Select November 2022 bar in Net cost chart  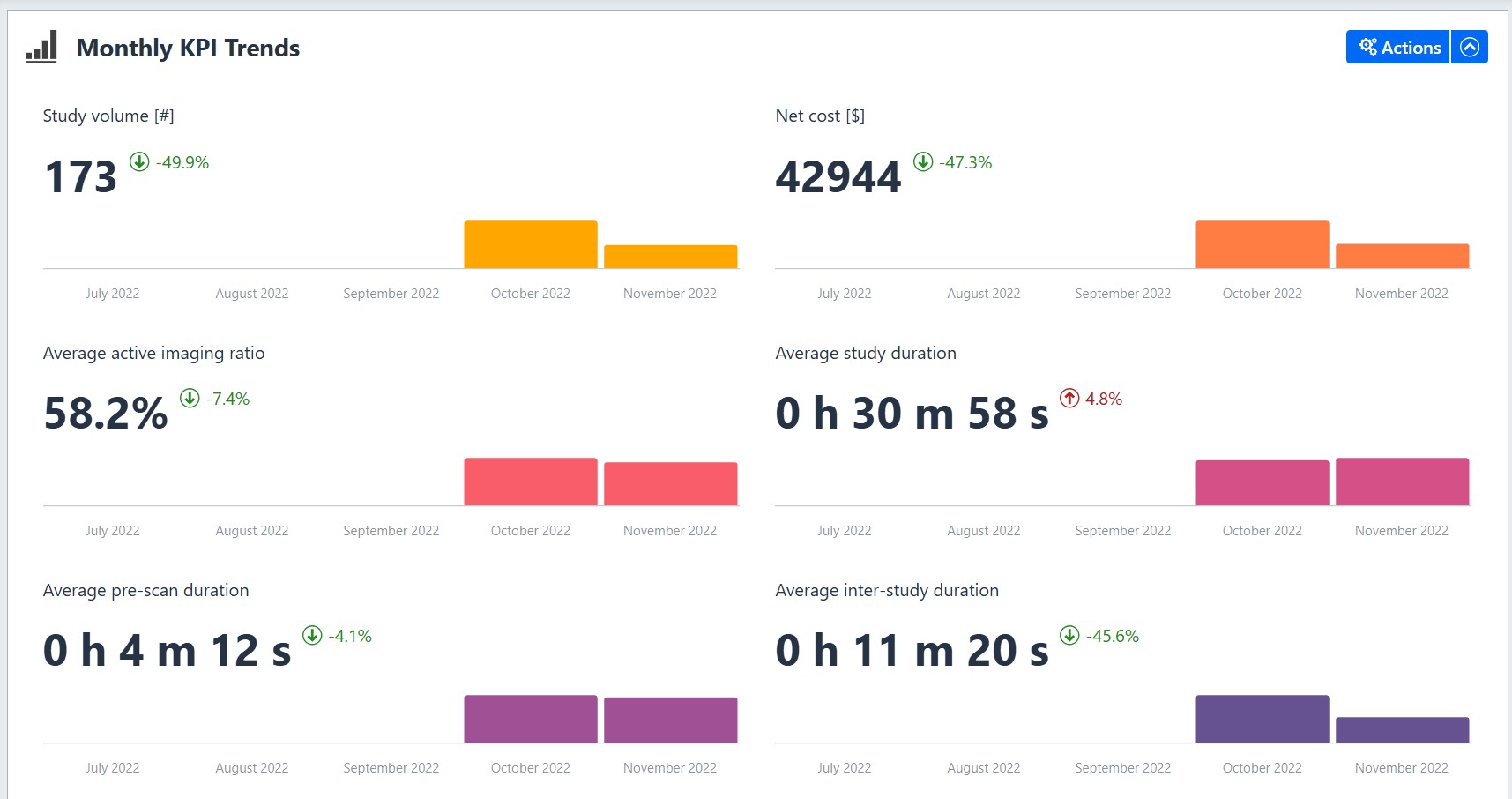click(1402, 256)
